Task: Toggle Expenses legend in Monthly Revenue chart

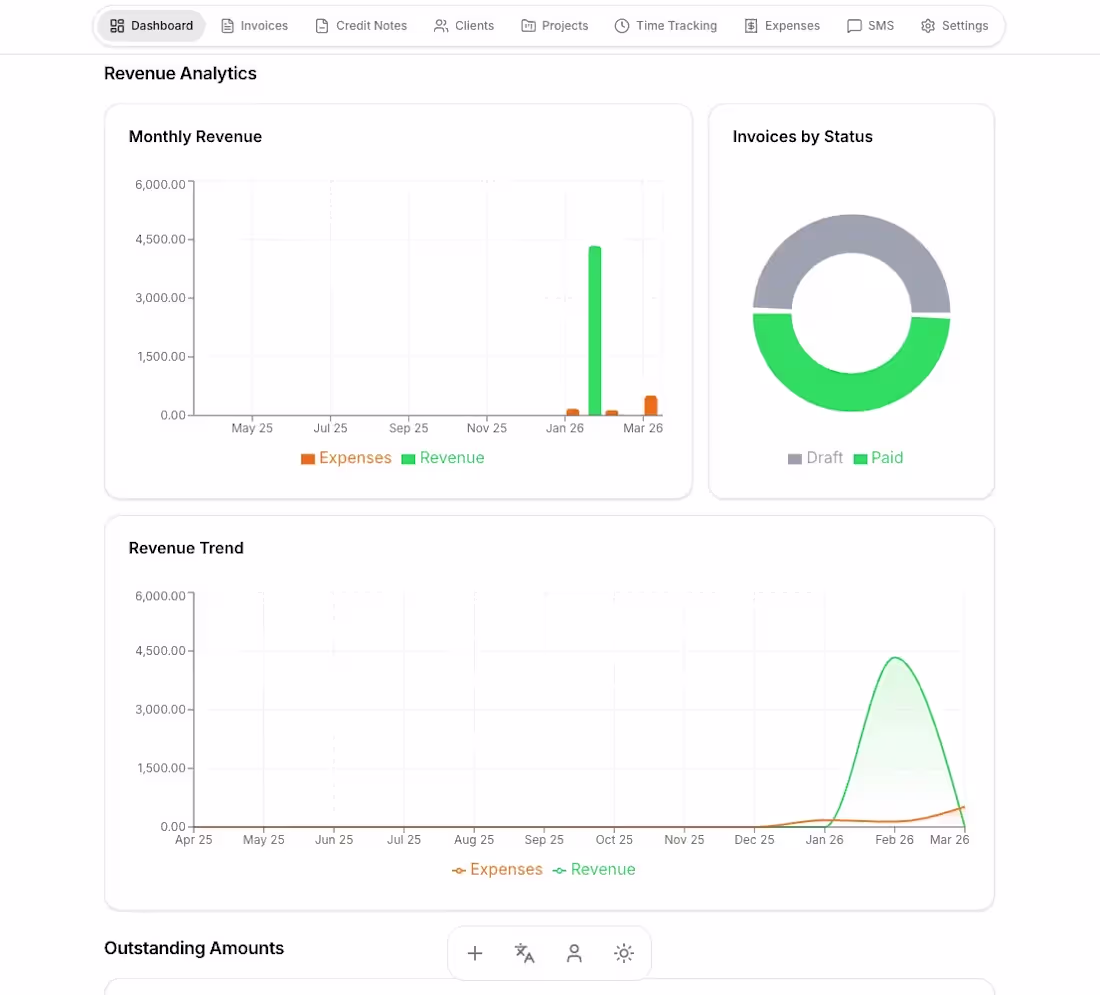Action: tap(347, 458)
